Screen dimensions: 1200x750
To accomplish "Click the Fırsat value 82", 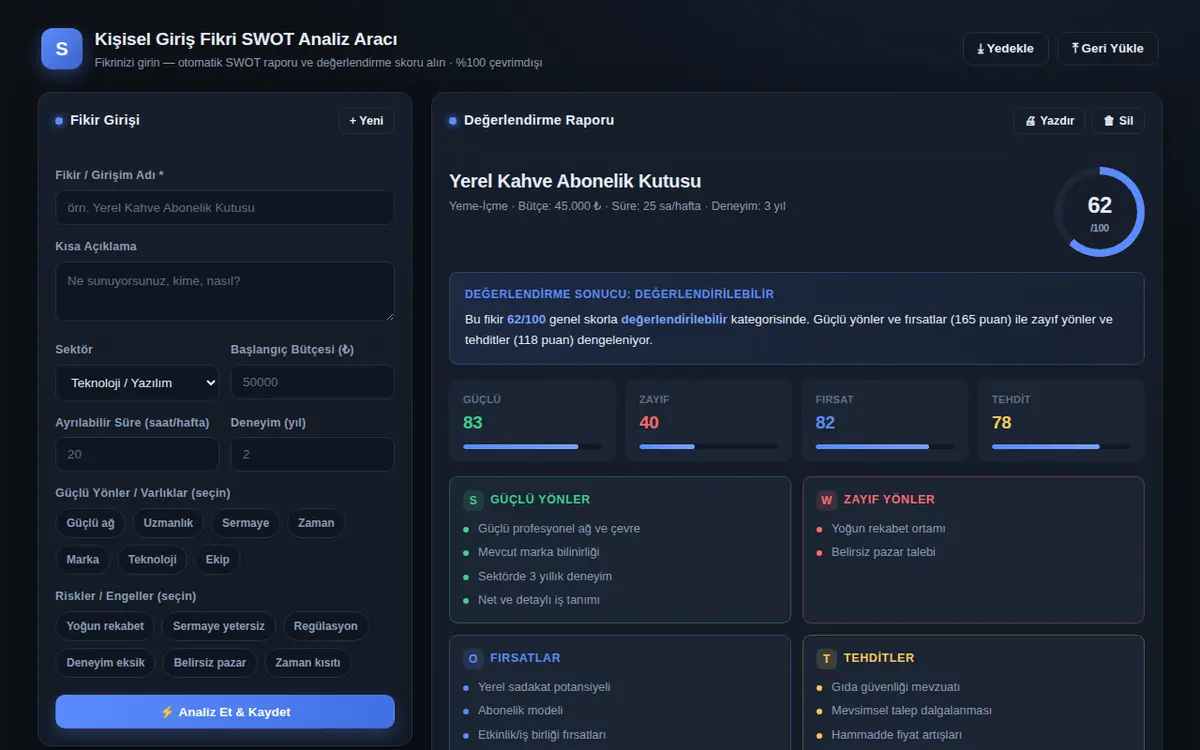I will 825,422.
